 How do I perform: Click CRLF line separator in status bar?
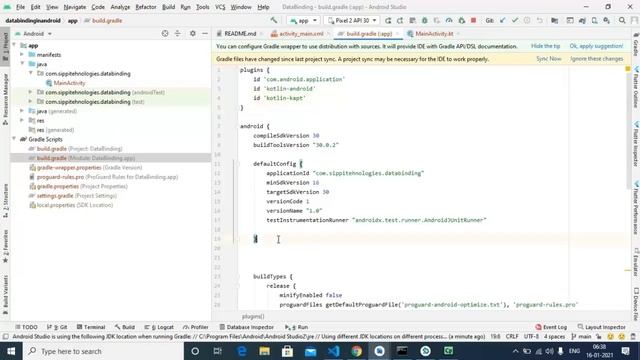coord(512,337)
